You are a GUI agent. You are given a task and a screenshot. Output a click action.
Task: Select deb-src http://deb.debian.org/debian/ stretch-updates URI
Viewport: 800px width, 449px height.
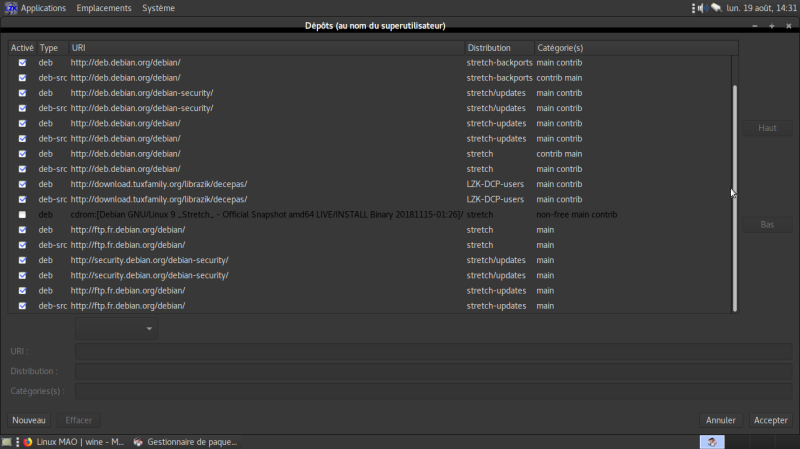tap(126, 139)
